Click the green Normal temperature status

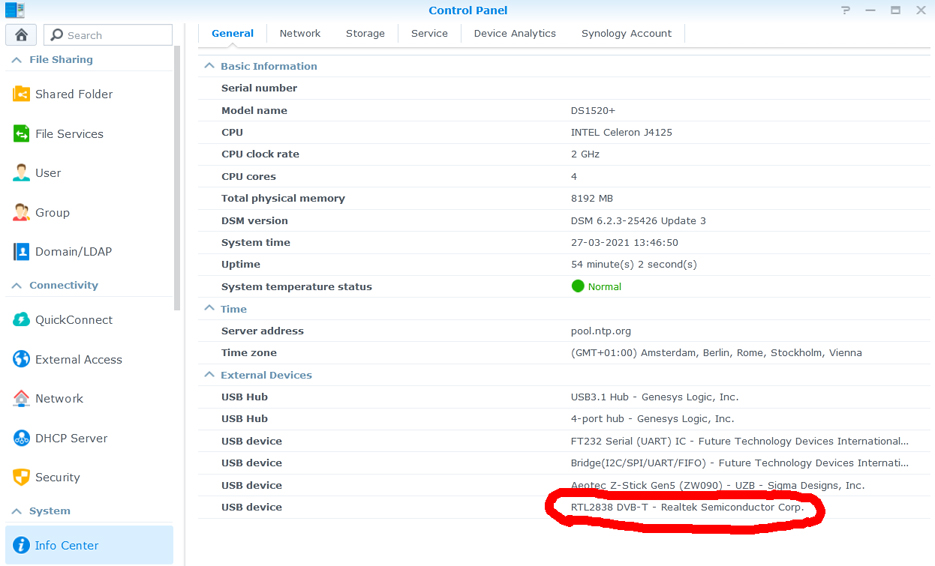(x=596, y=286)
